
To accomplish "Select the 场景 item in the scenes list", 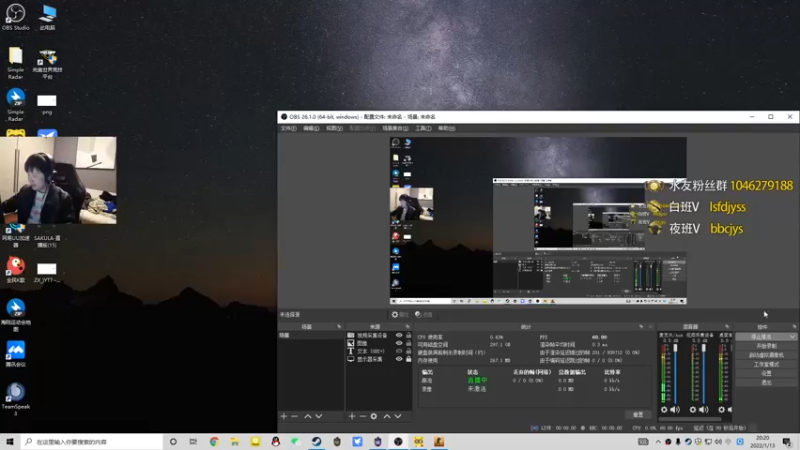I will tap(311, 335).
